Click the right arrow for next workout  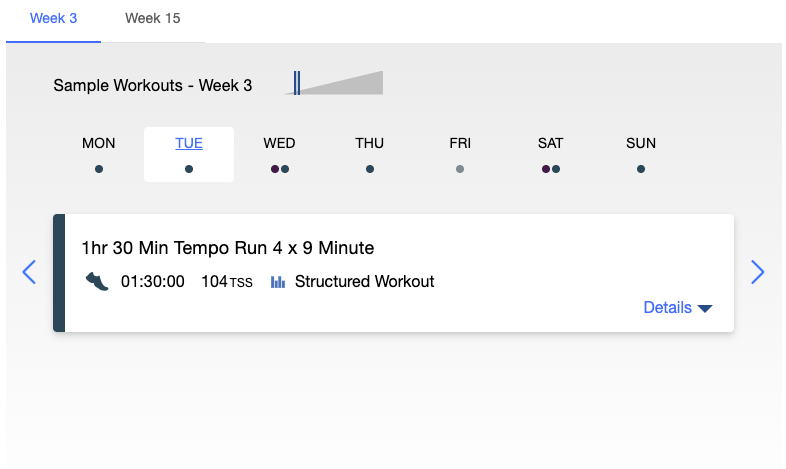tap(757, 272)
